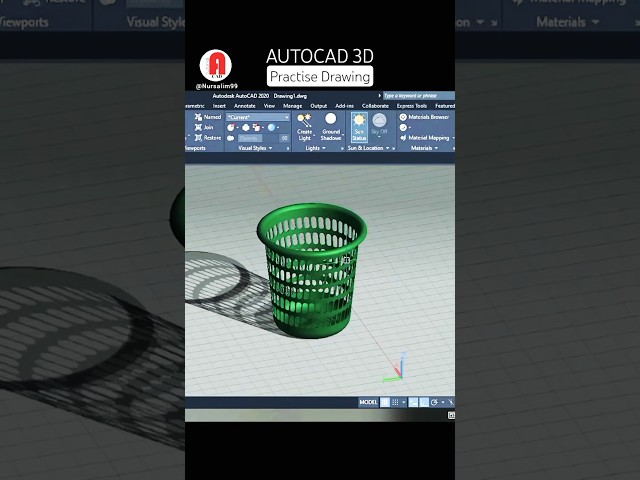
Task: Click the keyword search box
Action: point(419,96)
